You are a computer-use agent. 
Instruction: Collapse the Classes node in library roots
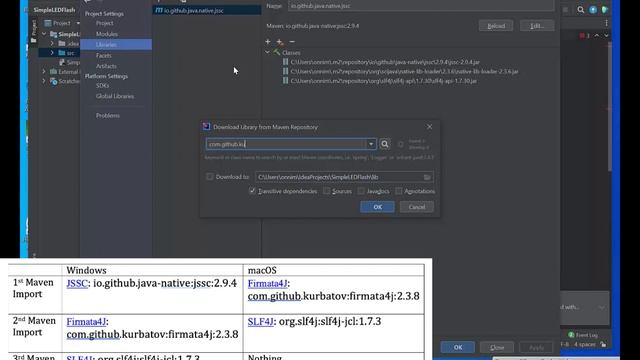coord(267,53)
